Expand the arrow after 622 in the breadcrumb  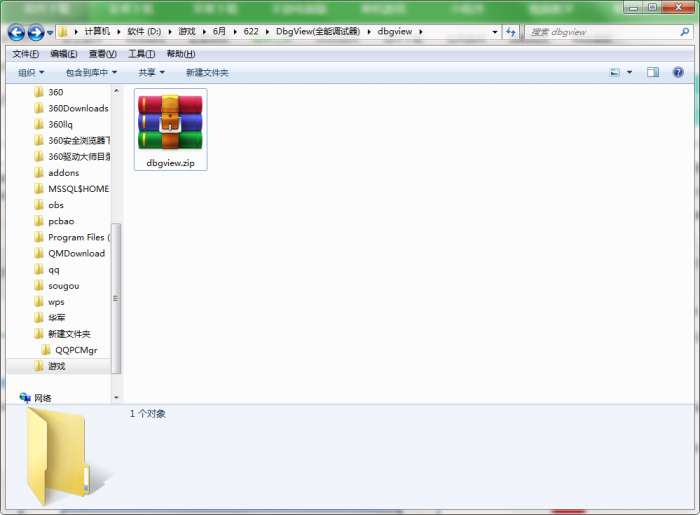[267, 32]
